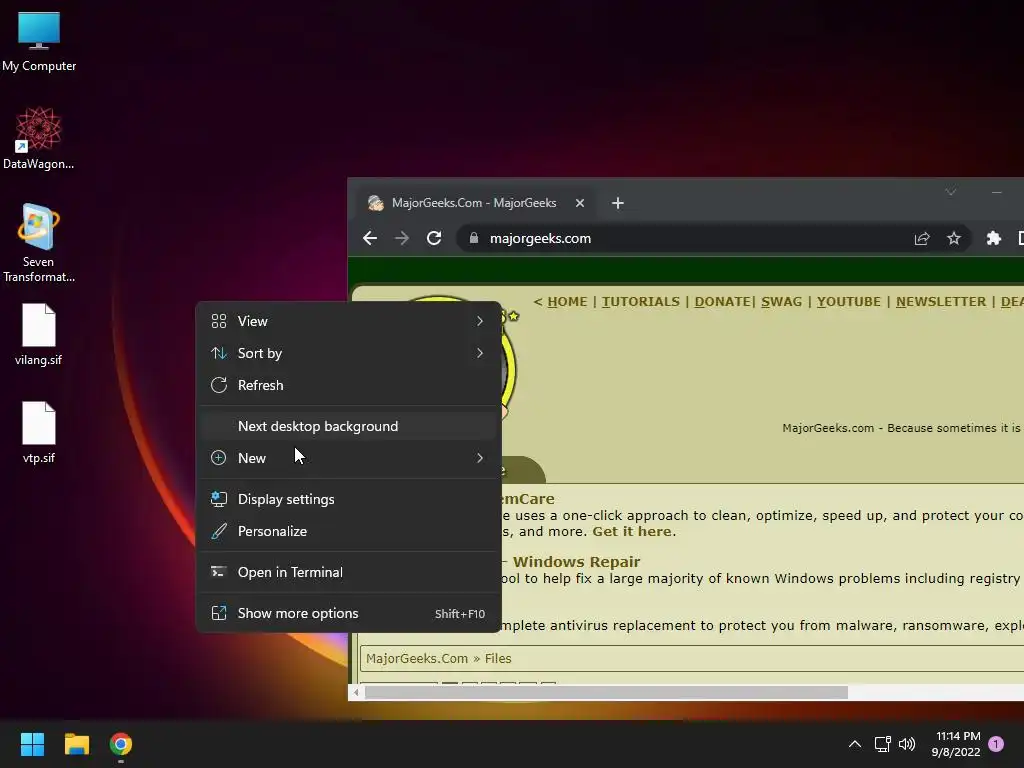
Task: Open the notification badge in the tray
Action: coord(996,744)
